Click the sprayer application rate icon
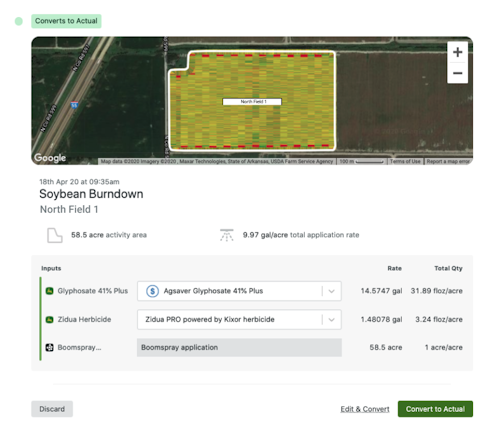The height and width of the screenshot is (439, 500). [x=227, y=235]
